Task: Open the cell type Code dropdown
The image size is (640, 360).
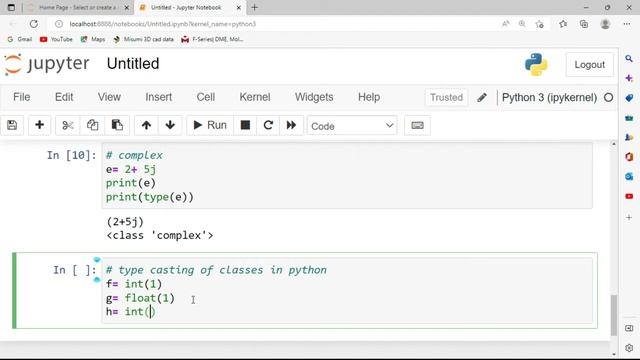Action: [x=352, y=126]
